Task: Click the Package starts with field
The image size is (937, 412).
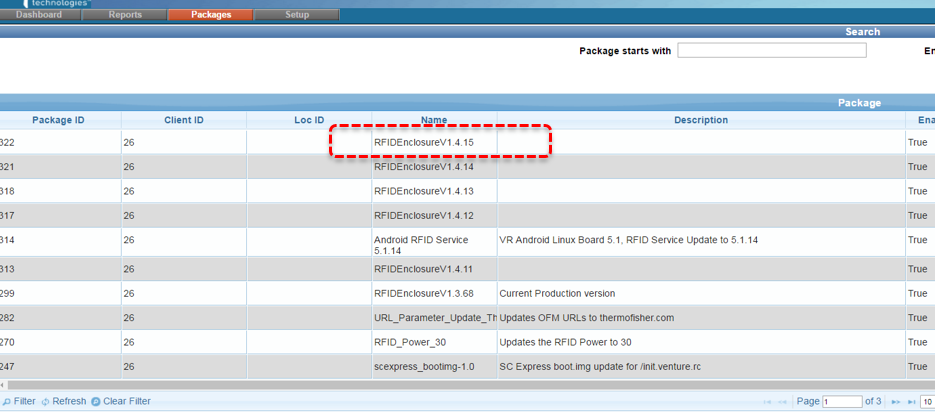Action: point(771,51)
